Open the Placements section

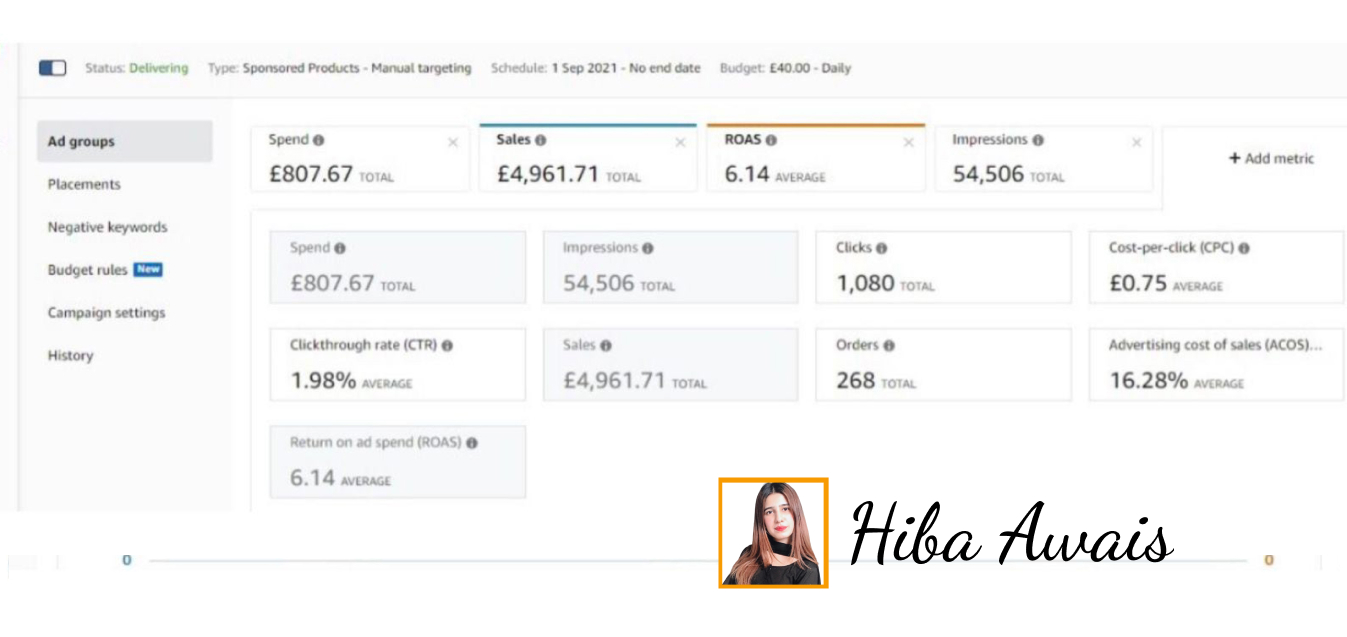[84, 184]
